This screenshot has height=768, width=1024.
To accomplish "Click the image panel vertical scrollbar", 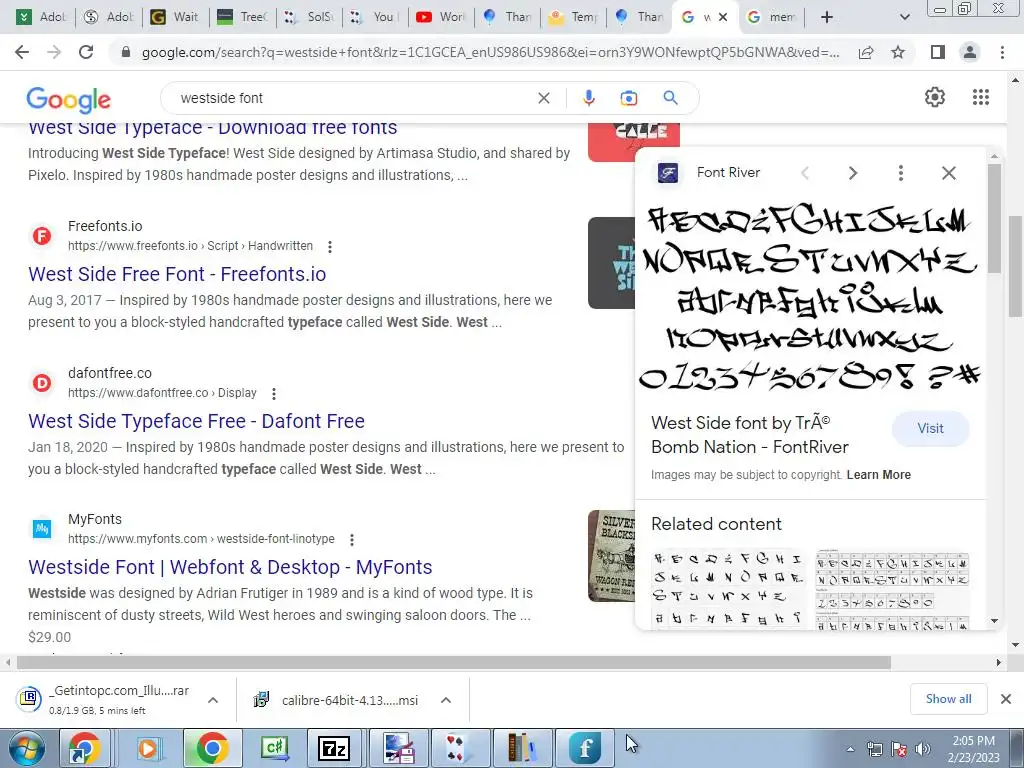I will 994,219.
